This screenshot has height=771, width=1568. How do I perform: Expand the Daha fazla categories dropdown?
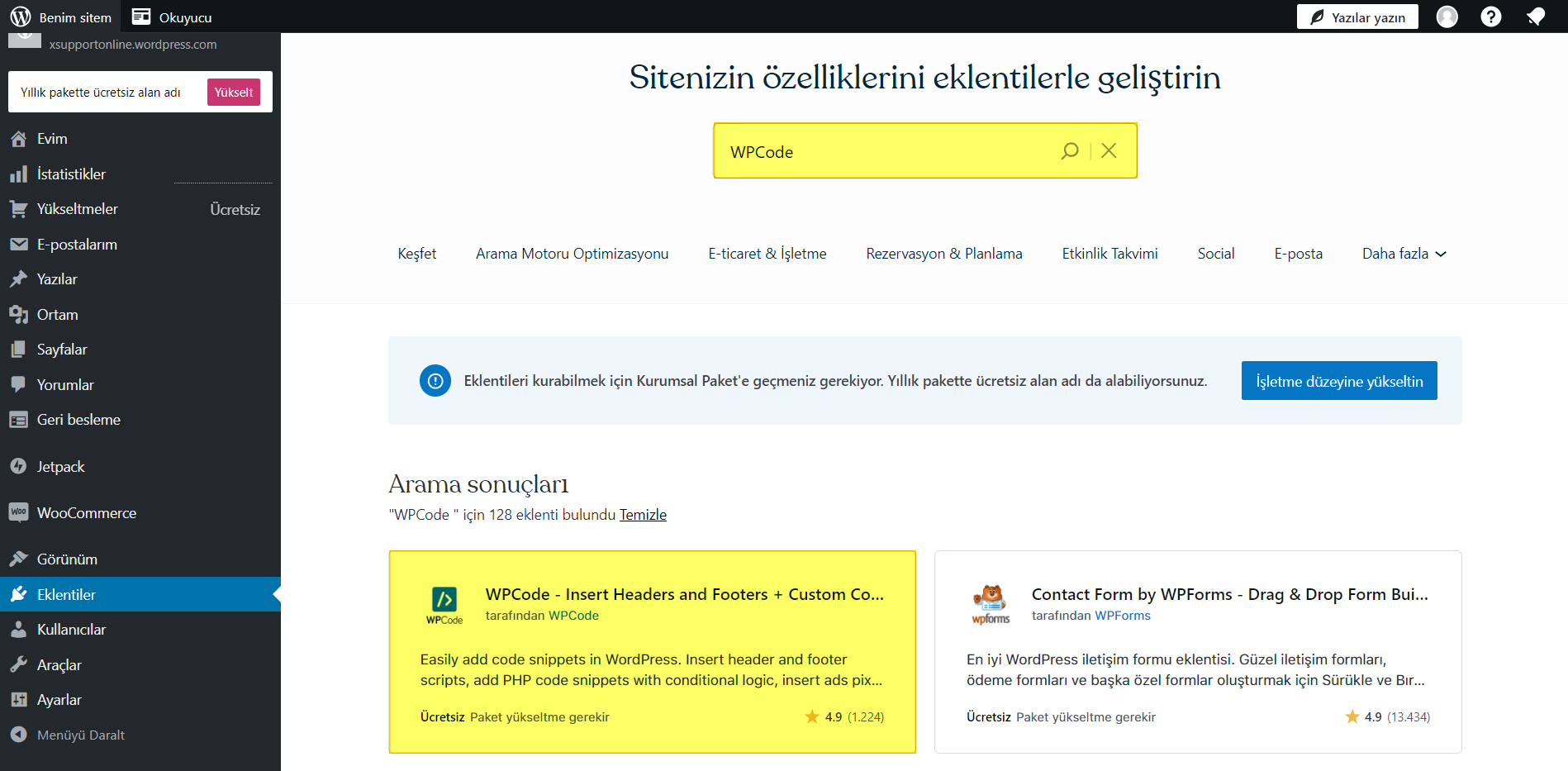point(1404,254)
